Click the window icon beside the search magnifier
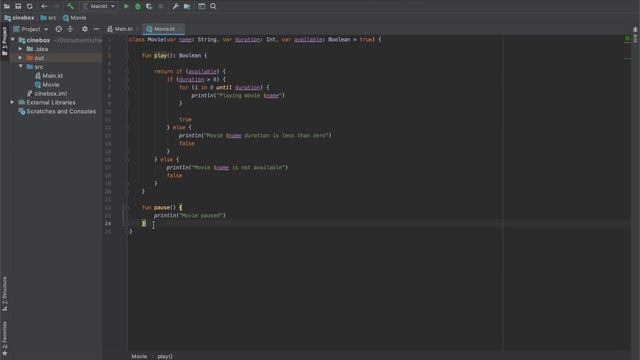This screenshot has width=640, height=360. pyautogui.click(x=201, y=6)
